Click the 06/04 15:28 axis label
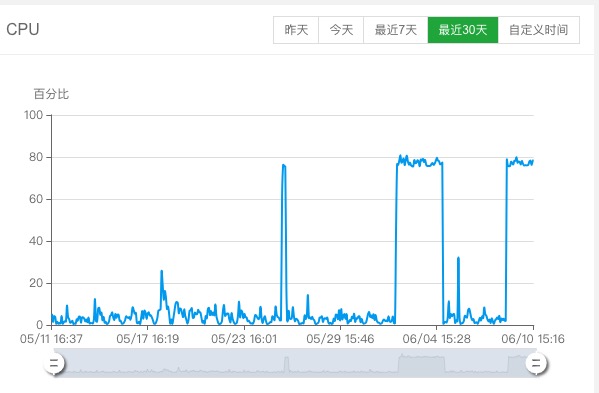The width and height of the screenshot is (599, 393). 437,339
